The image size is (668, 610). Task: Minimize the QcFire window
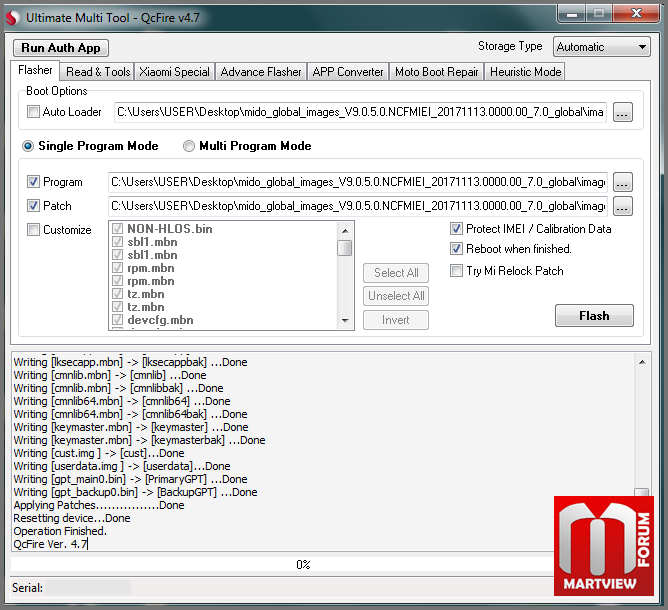[x=572, y=14]
